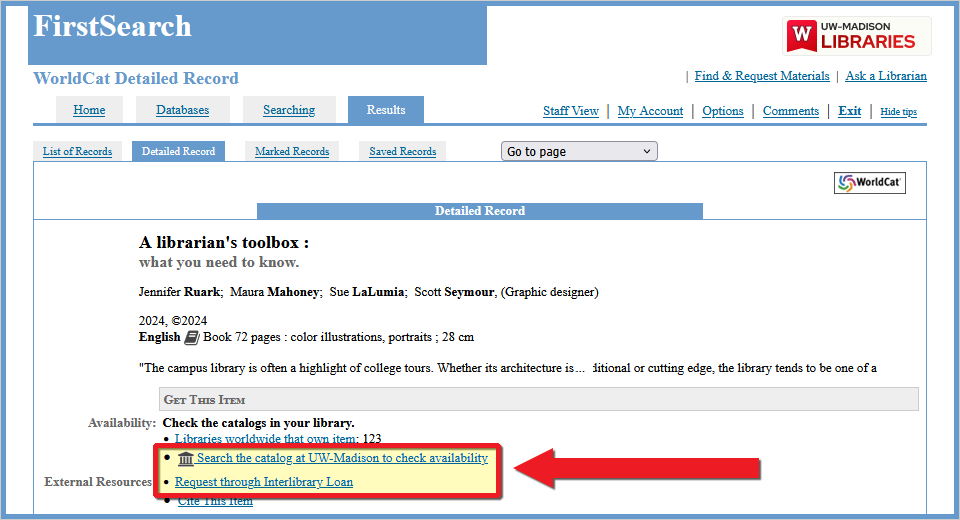Click Request through Interlibrary Loan
960x520 pixels.
click(x=264, y=482)
